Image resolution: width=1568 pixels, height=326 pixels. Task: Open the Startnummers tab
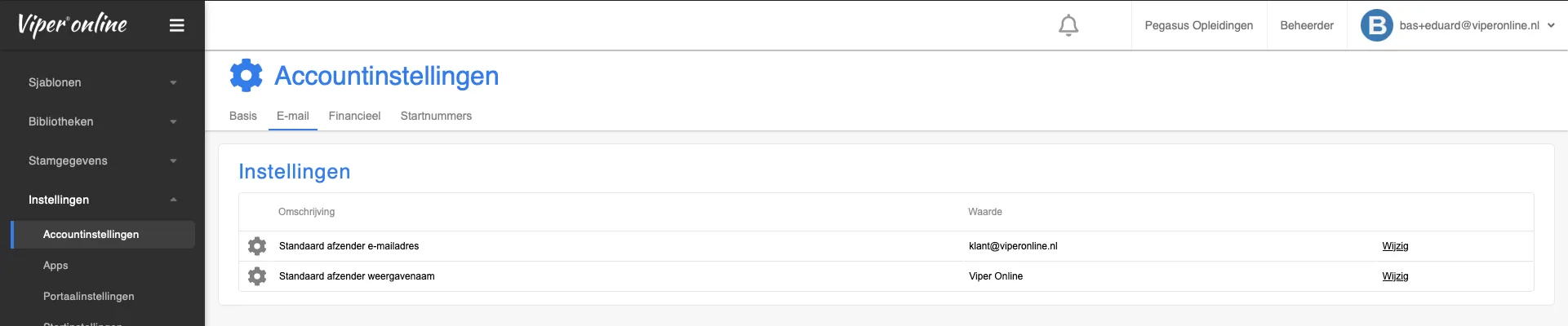point(436,116)
